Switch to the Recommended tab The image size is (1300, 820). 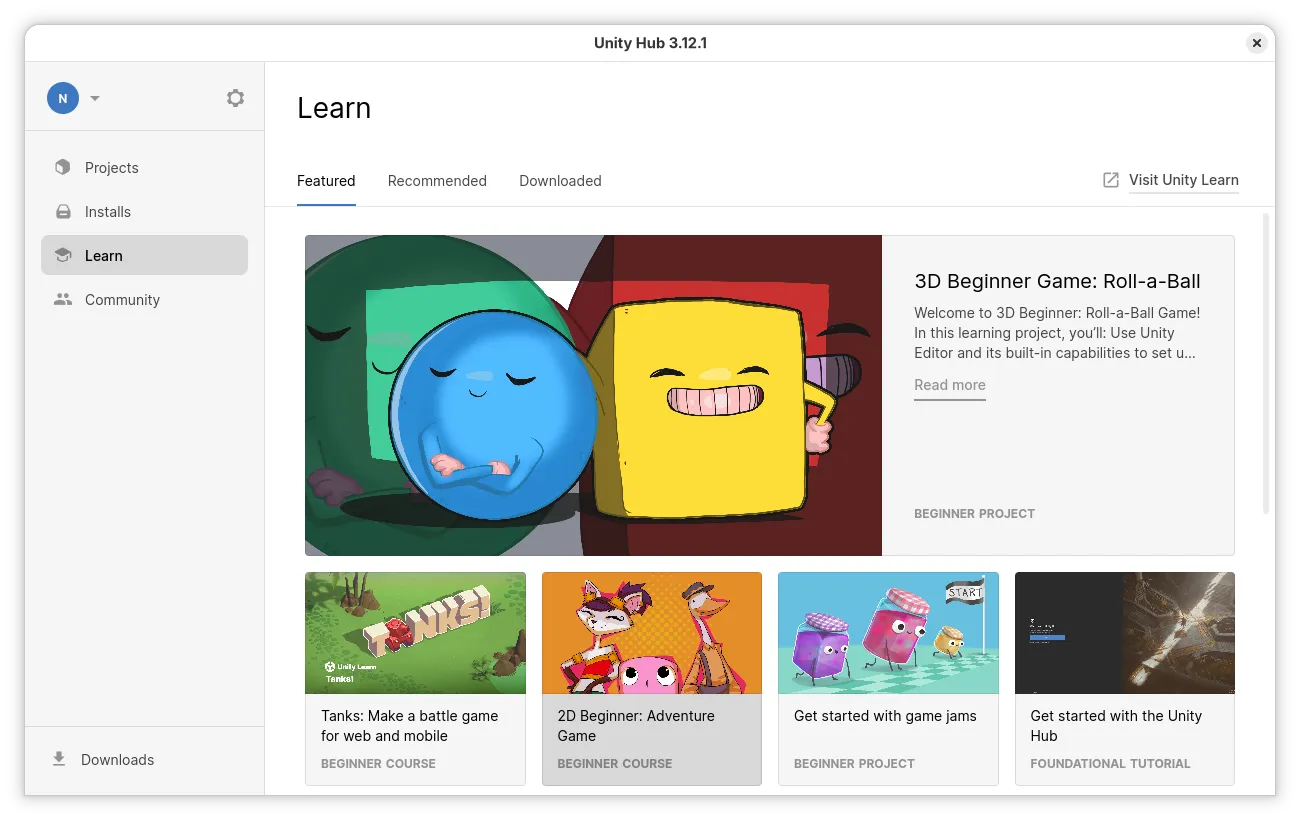tap(437, 181)
